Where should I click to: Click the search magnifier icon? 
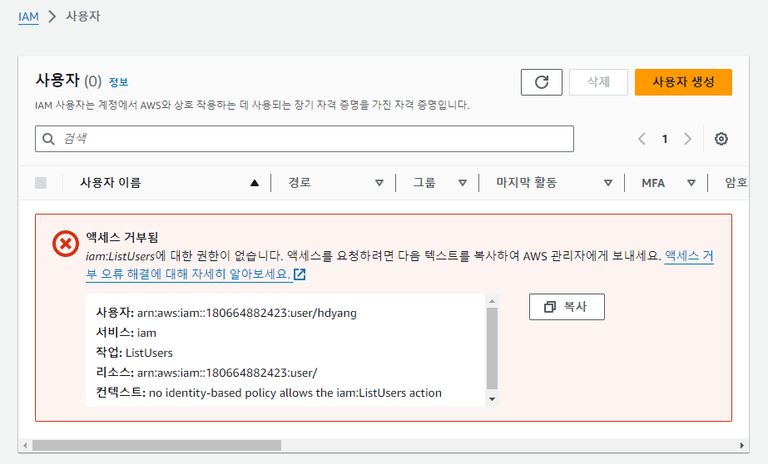point(48,139)
